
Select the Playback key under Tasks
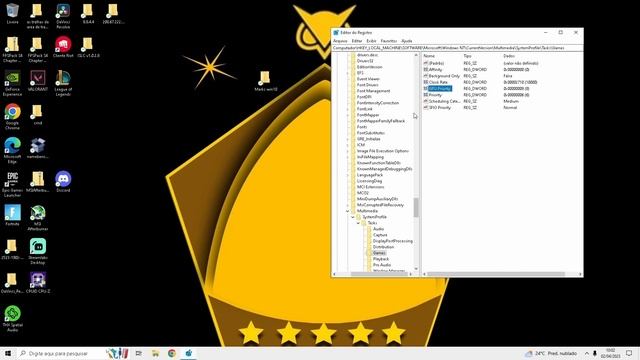381,259
